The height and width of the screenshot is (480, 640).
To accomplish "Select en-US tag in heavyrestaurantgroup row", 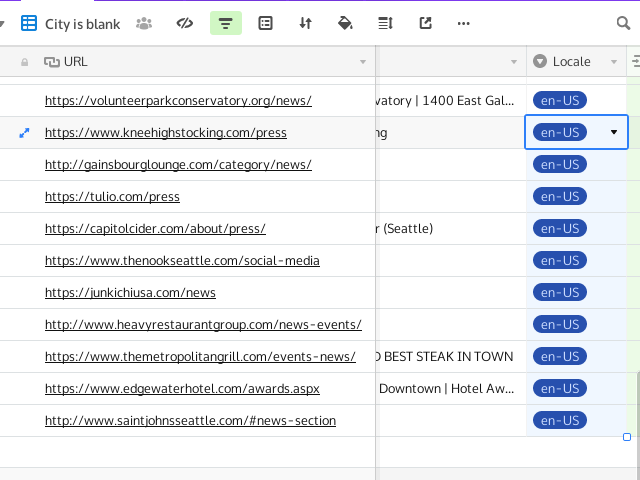I will (x=560, y=324).
